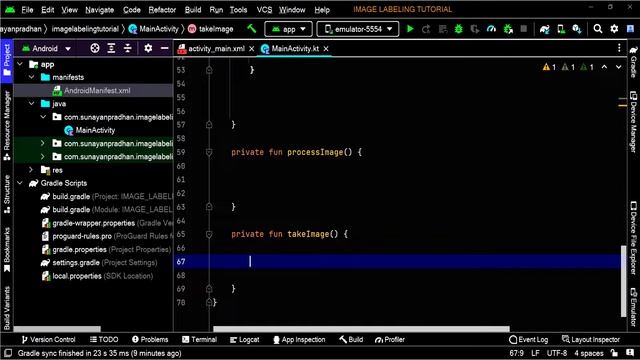
Task: Click takeImage breadcrumb in navigation bar
Action: coord(211,29)
